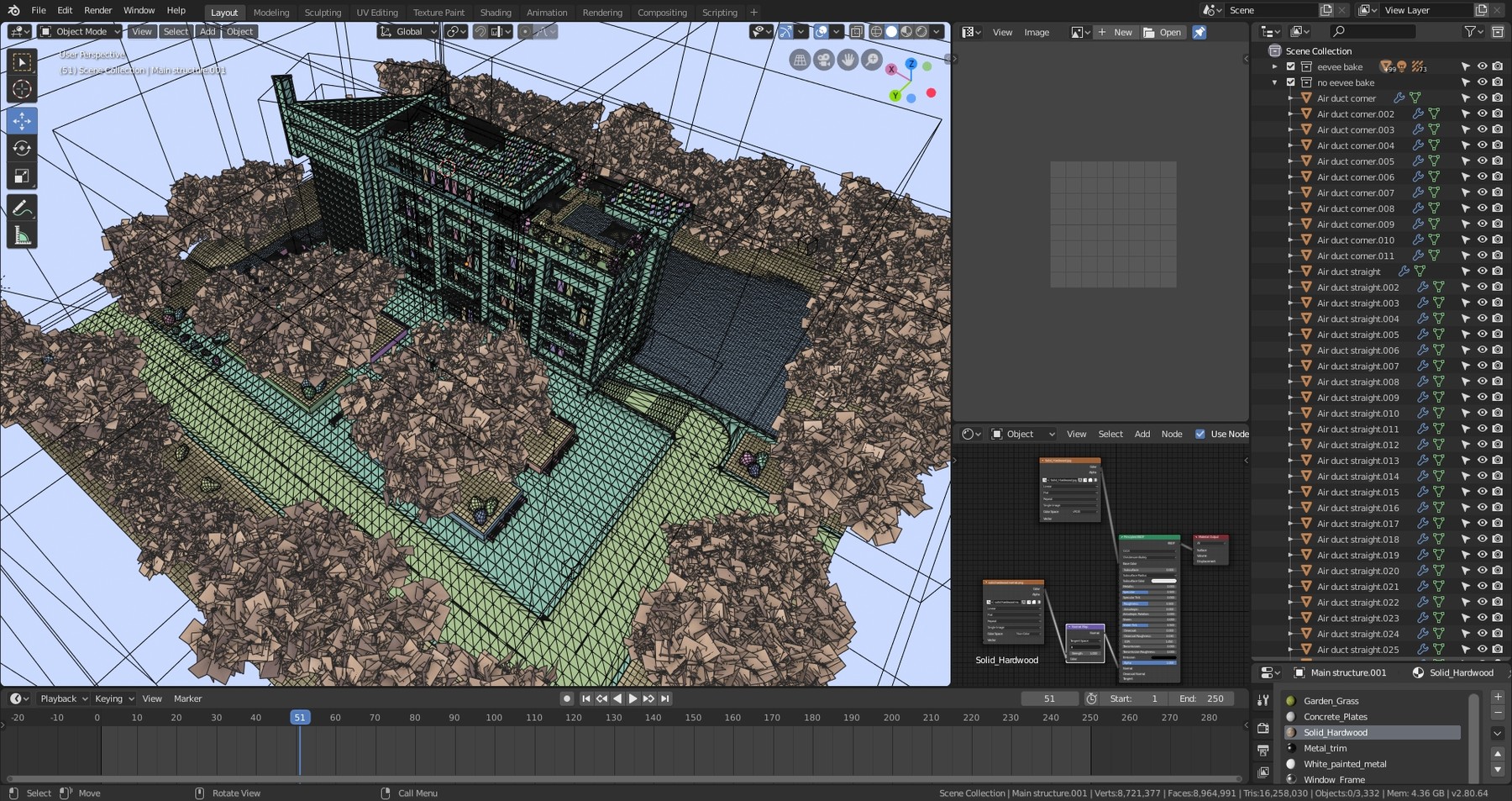This screenshot has height=801, width=1512.
Task: Collapse the 'no eevee bake' collection
Action: 1274,82
